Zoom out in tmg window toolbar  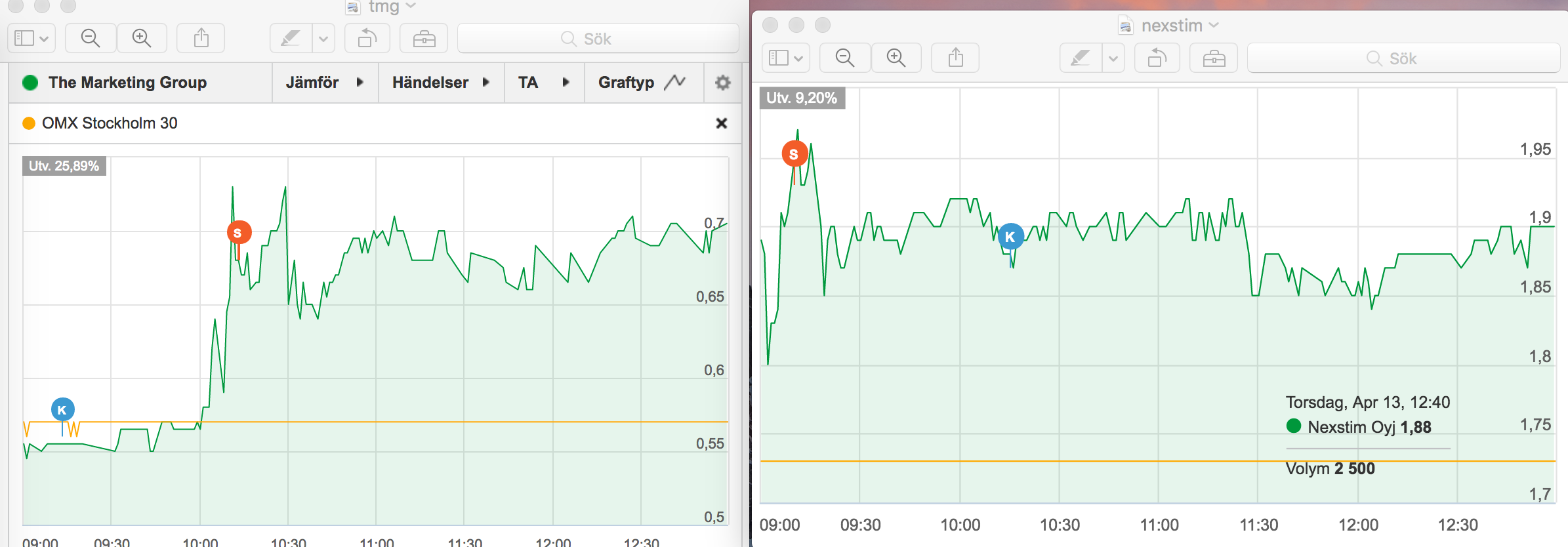[91, 38]
